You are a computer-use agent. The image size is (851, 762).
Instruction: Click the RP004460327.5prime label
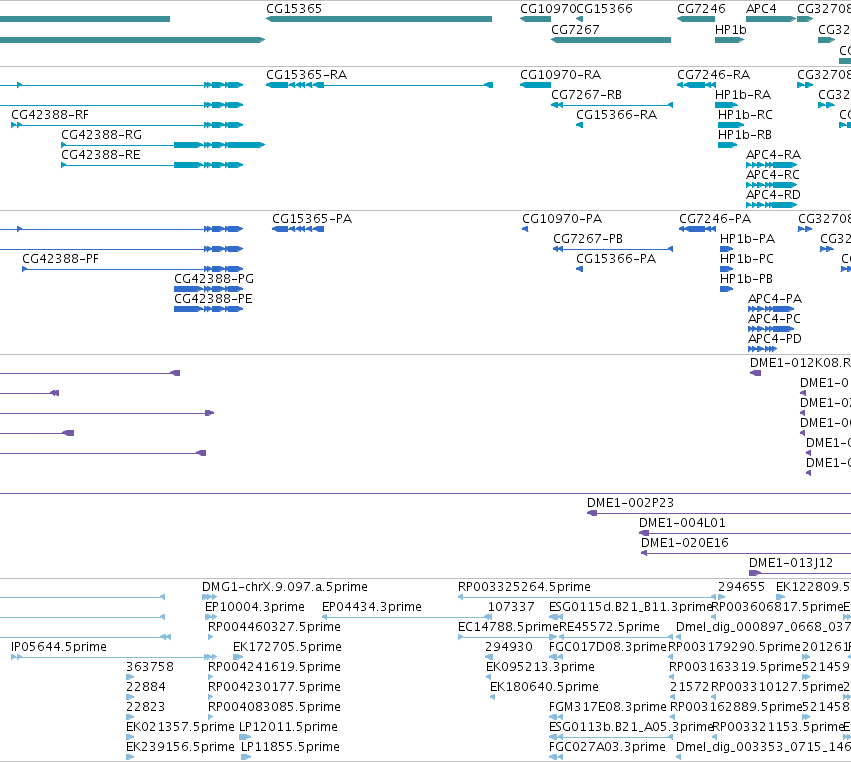click(274, 627)
